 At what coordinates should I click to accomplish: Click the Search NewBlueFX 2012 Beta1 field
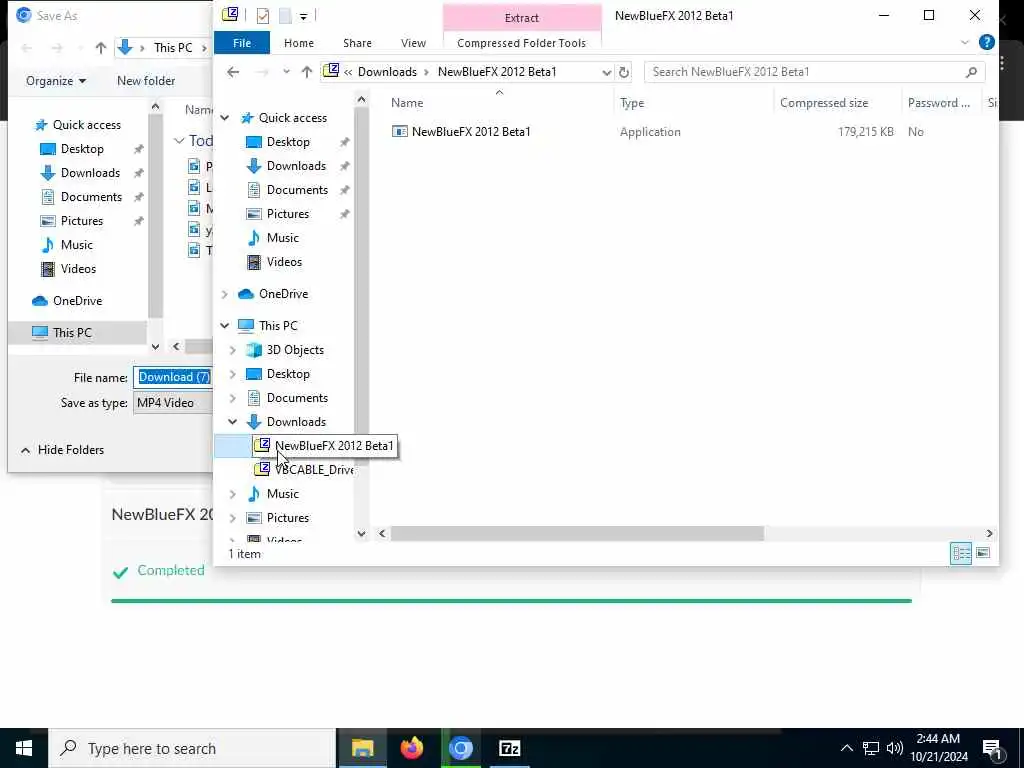pyautogui.click(x=805, y=72)
